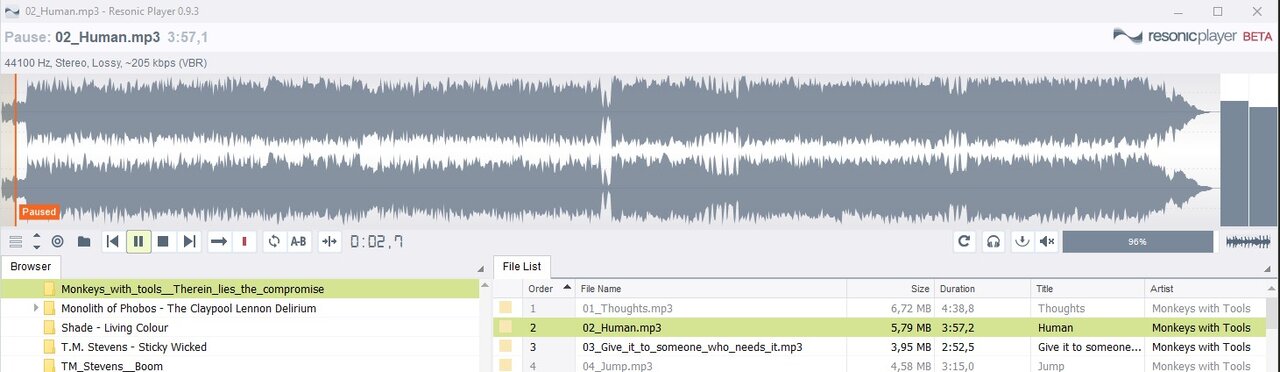Click the target circle icon

click(58, 241)
